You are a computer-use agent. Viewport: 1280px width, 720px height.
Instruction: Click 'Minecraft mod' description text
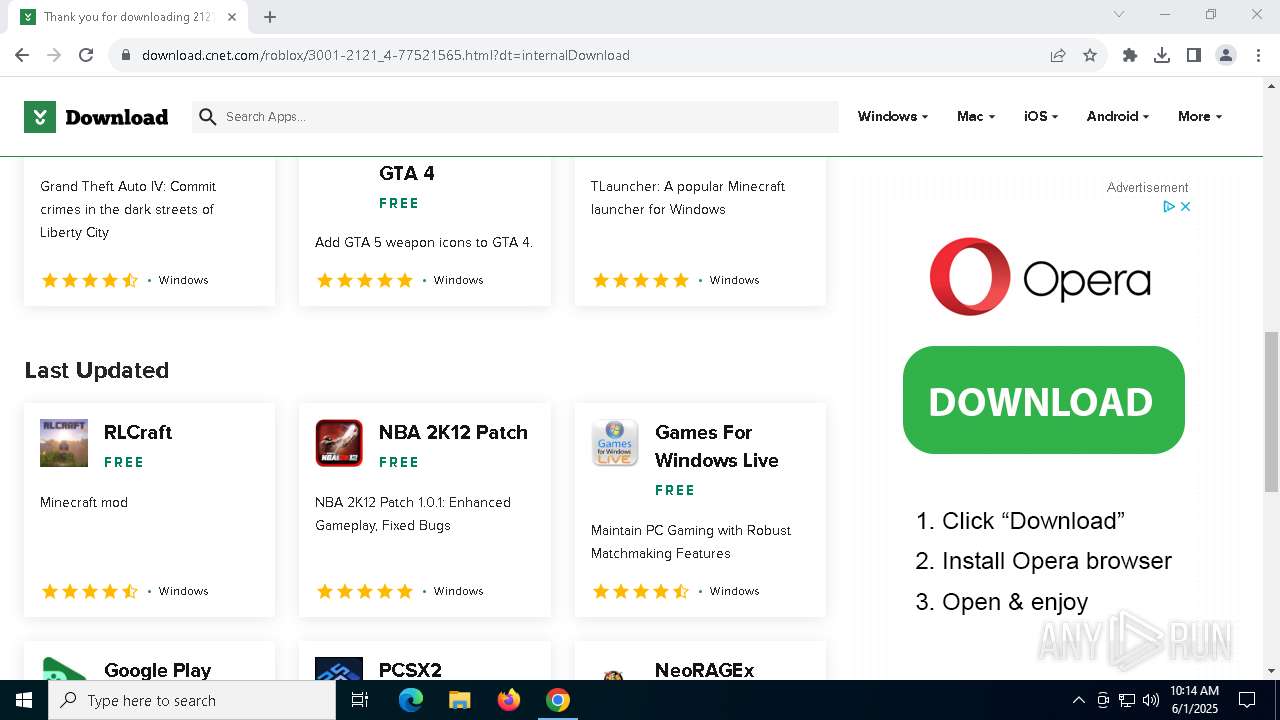(x=84, y=502)
